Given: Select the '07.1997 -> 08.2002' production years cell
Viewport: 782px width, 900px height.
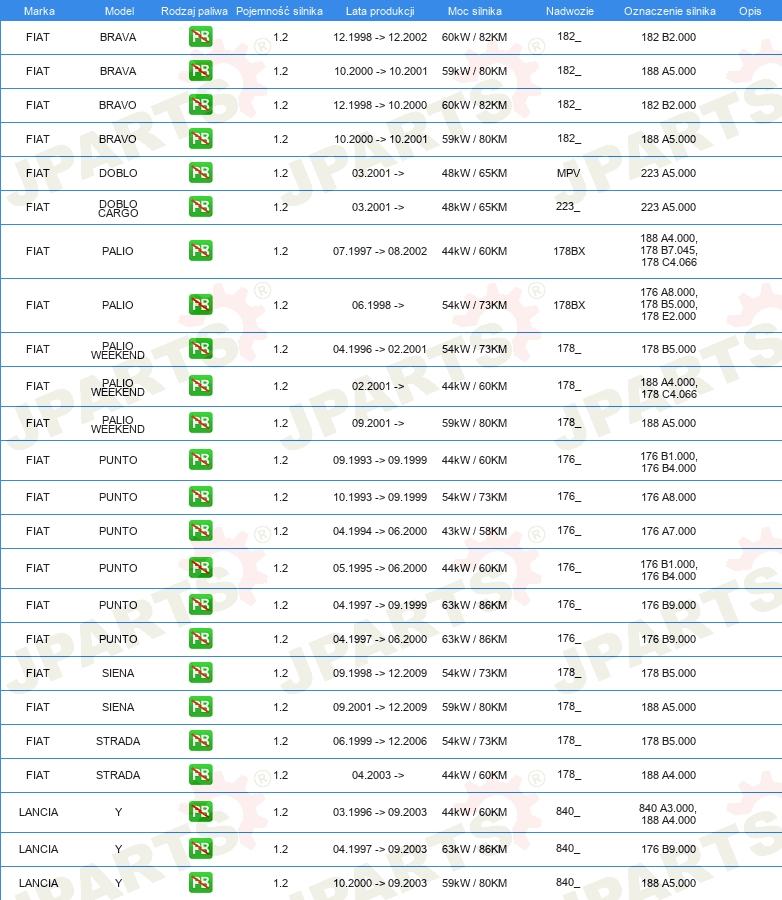Looking at the screenshot, I should coord(380,251).
